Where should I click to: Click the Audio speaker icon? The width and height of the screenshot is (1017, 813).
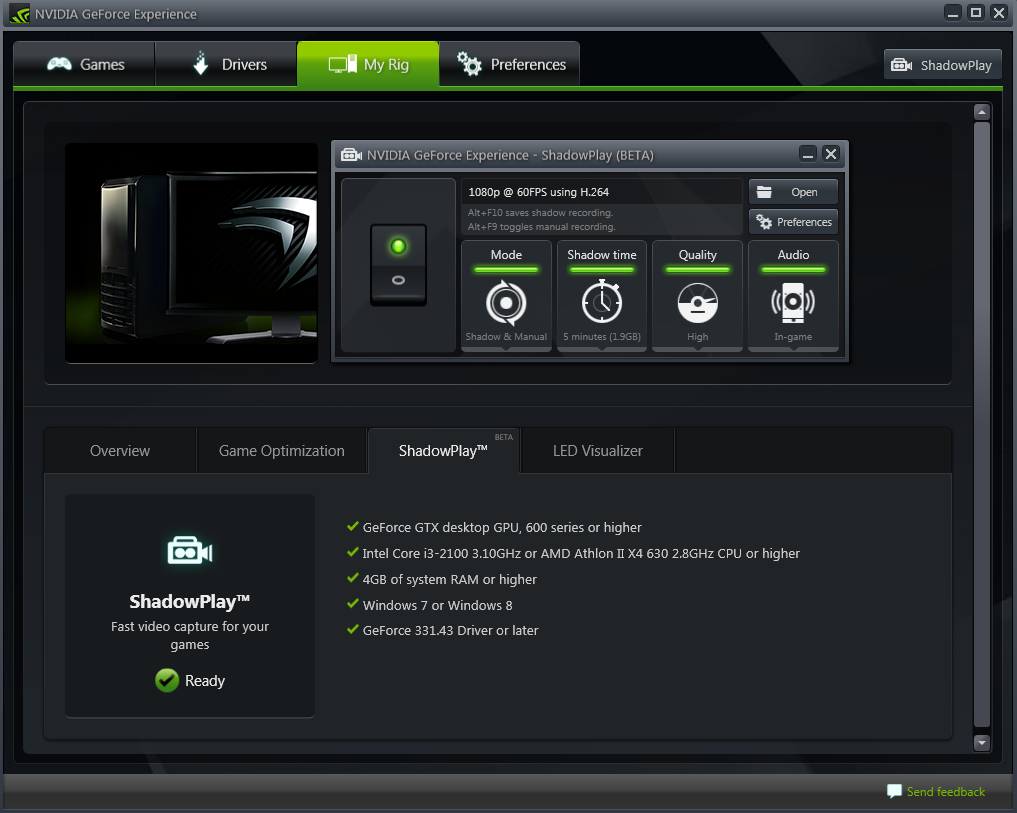793,302
